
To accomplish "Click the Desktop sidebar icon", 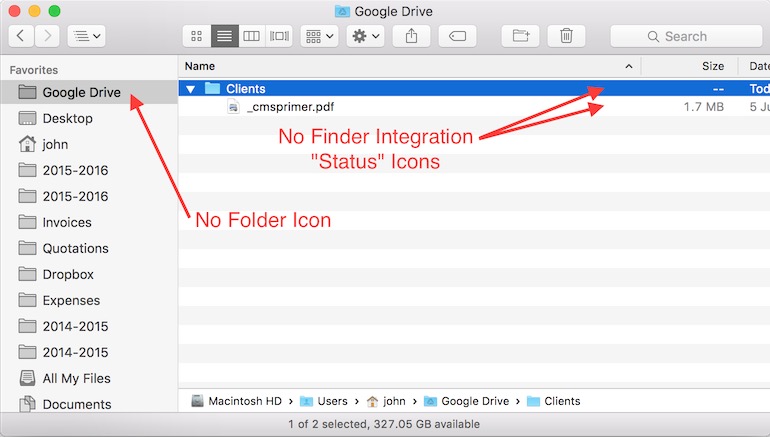I will (27, 118).
